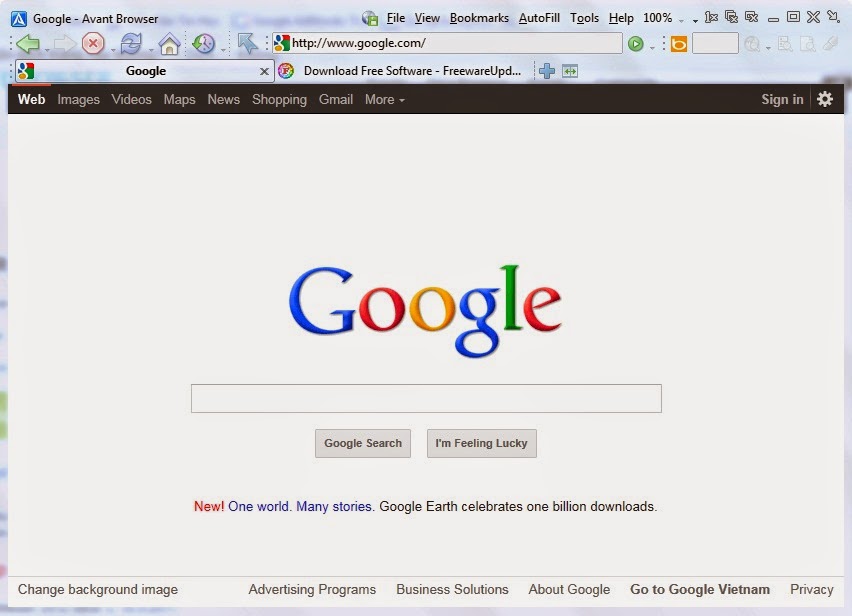Open News in the Google bar
Screen dimensions: 852x616
coord(223,99)
